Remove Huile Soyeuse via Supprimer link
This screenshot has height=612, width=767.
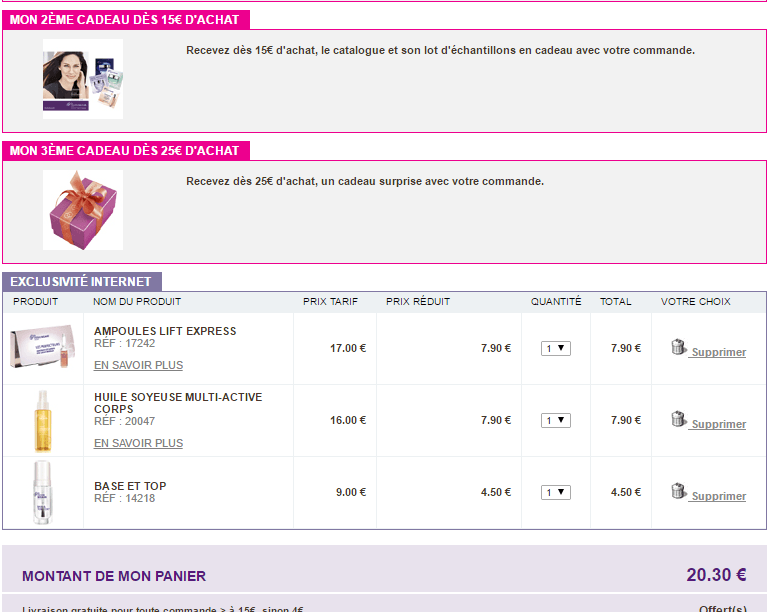tap(718, 425)
